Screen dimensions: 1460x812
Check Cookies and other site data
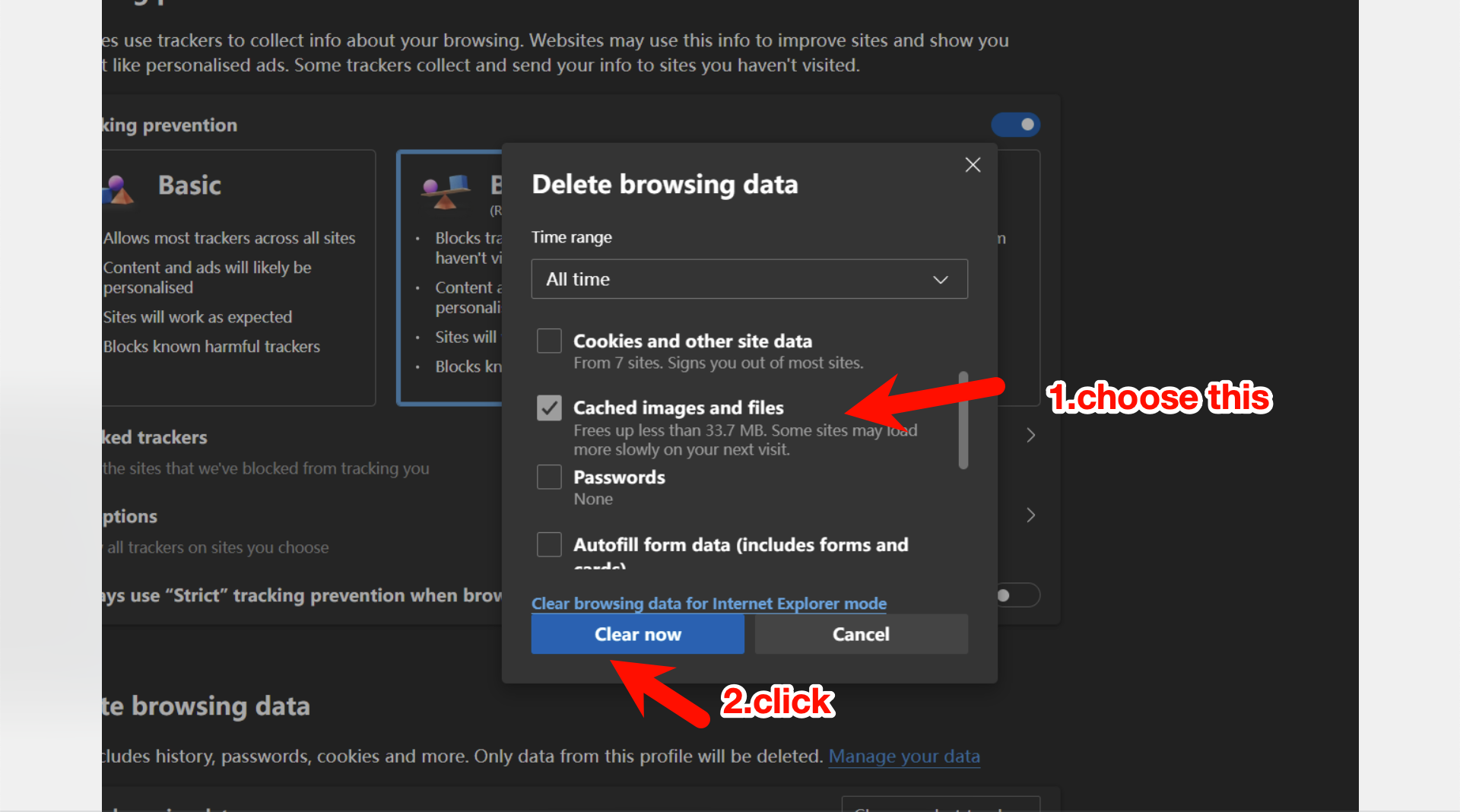tap(548, 341)
